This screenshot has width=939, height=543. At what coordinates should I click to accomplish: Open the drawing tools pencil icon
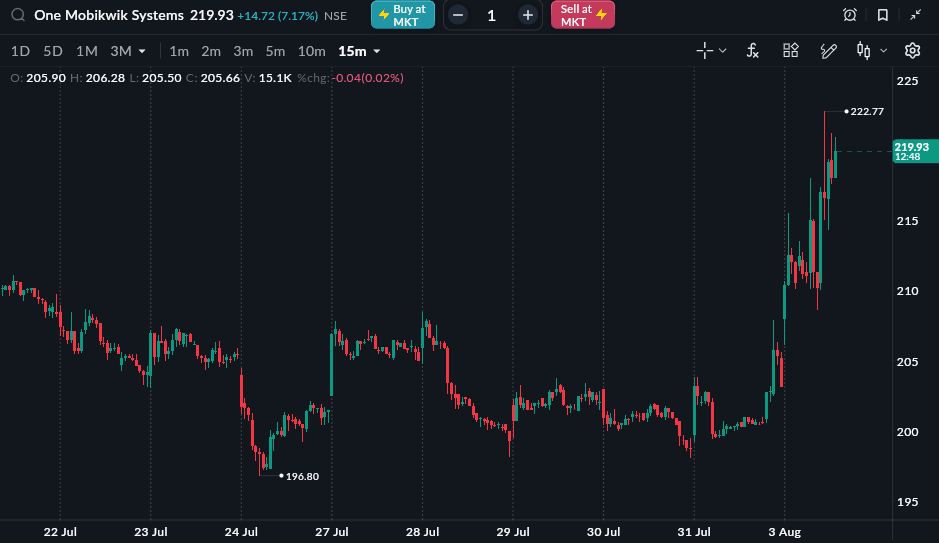pyautogui.click(x=828, y=51)
